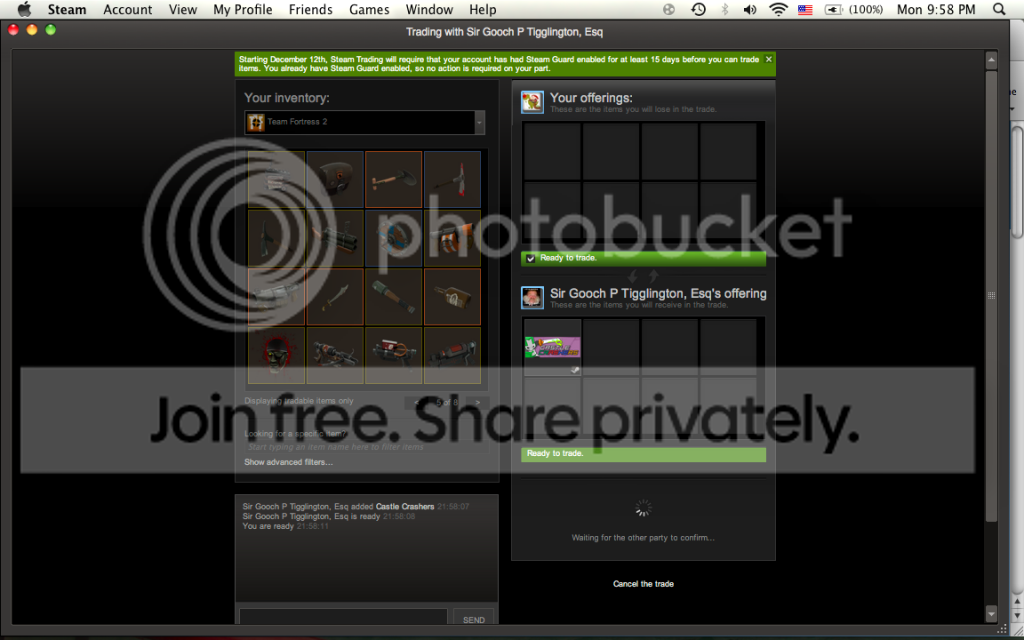Focus the item name filter field

coord(366,447)
